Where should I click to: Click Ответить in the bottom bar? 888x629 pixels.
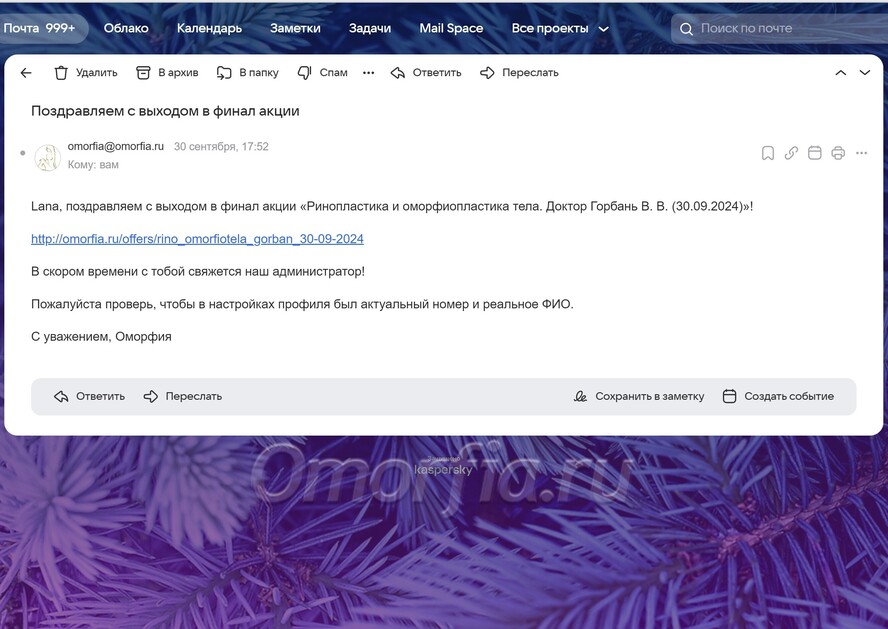point(89,396)
